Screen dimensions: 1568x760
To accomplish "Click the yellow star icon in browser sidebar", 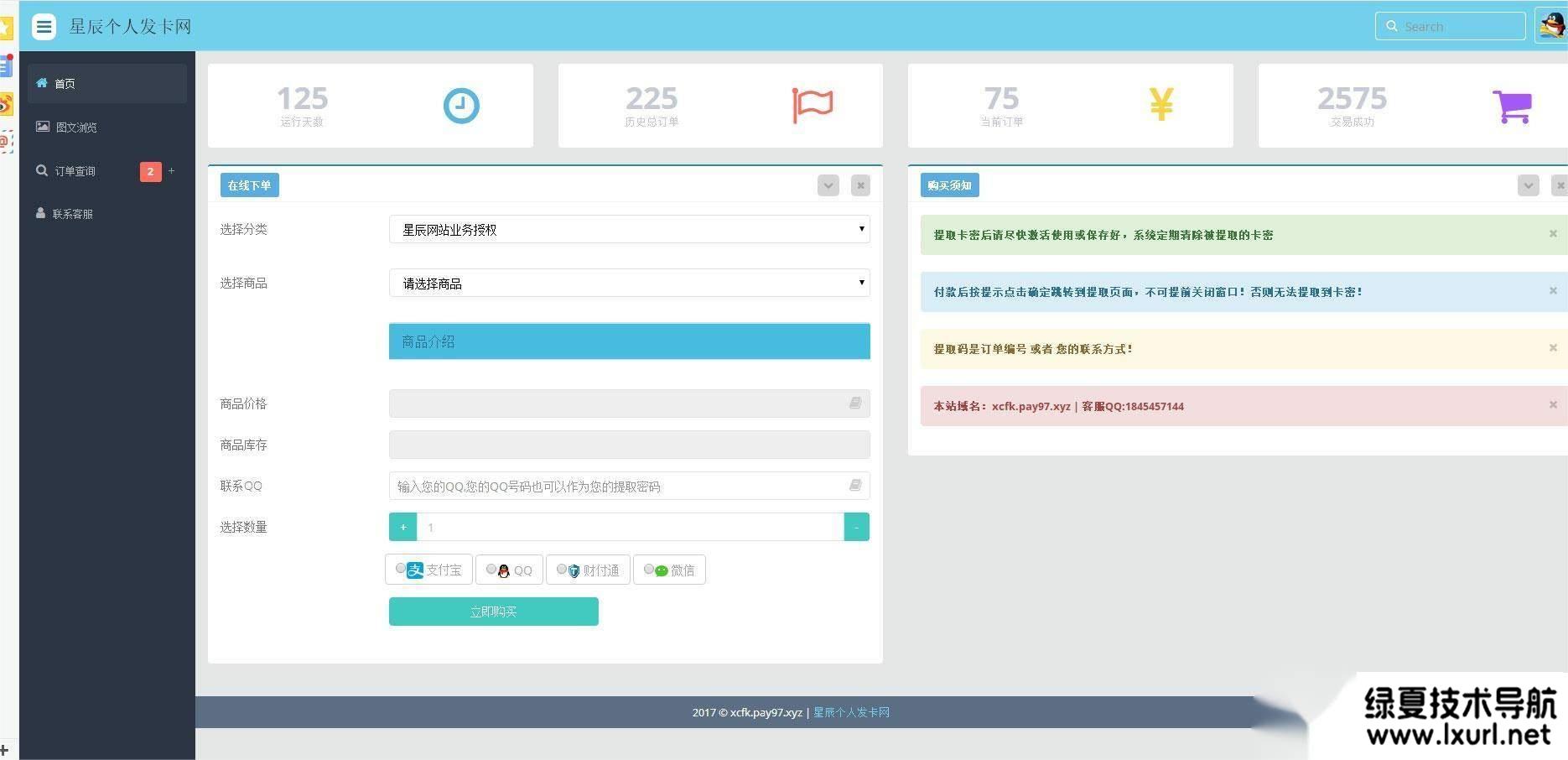I will (x=5, y=27).
